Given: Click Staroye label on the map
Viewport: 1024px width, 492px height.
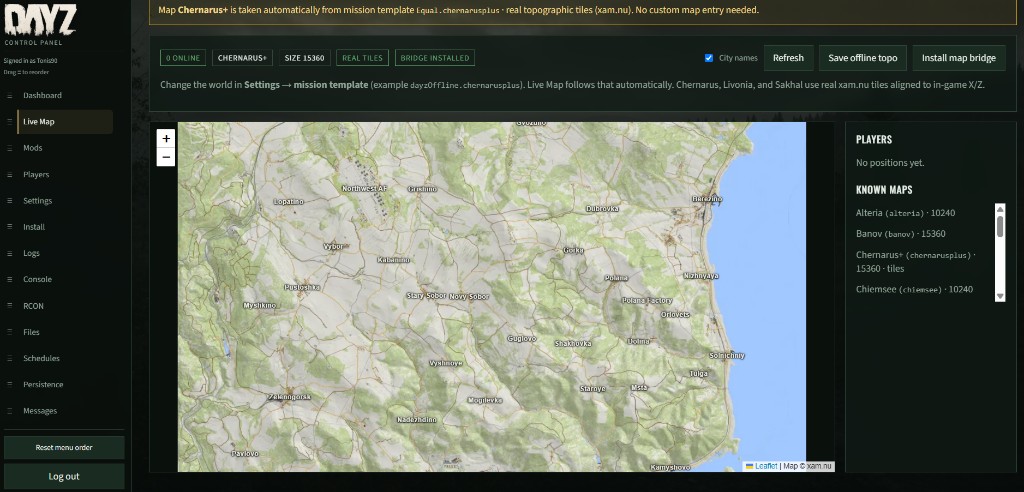Looking at the screenshot, I should (593, 388).
